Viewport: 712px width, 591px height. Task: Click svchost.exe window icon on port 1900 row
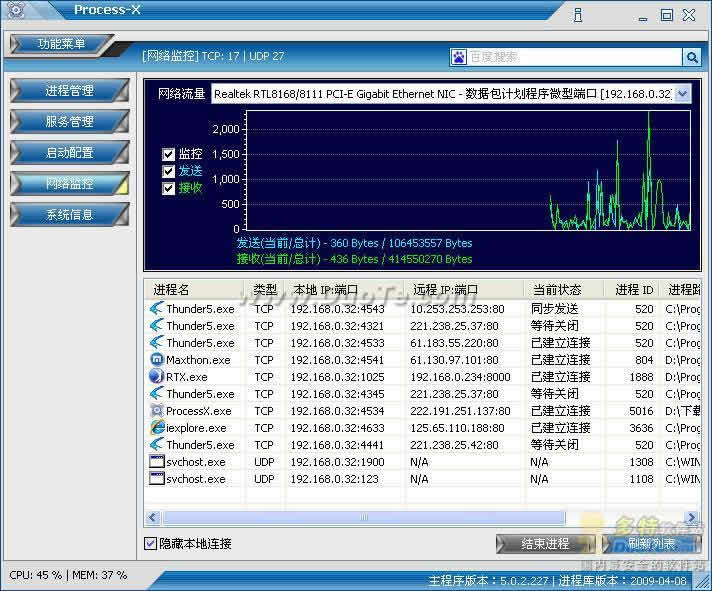pyautogui.click(x=157, y=462)
